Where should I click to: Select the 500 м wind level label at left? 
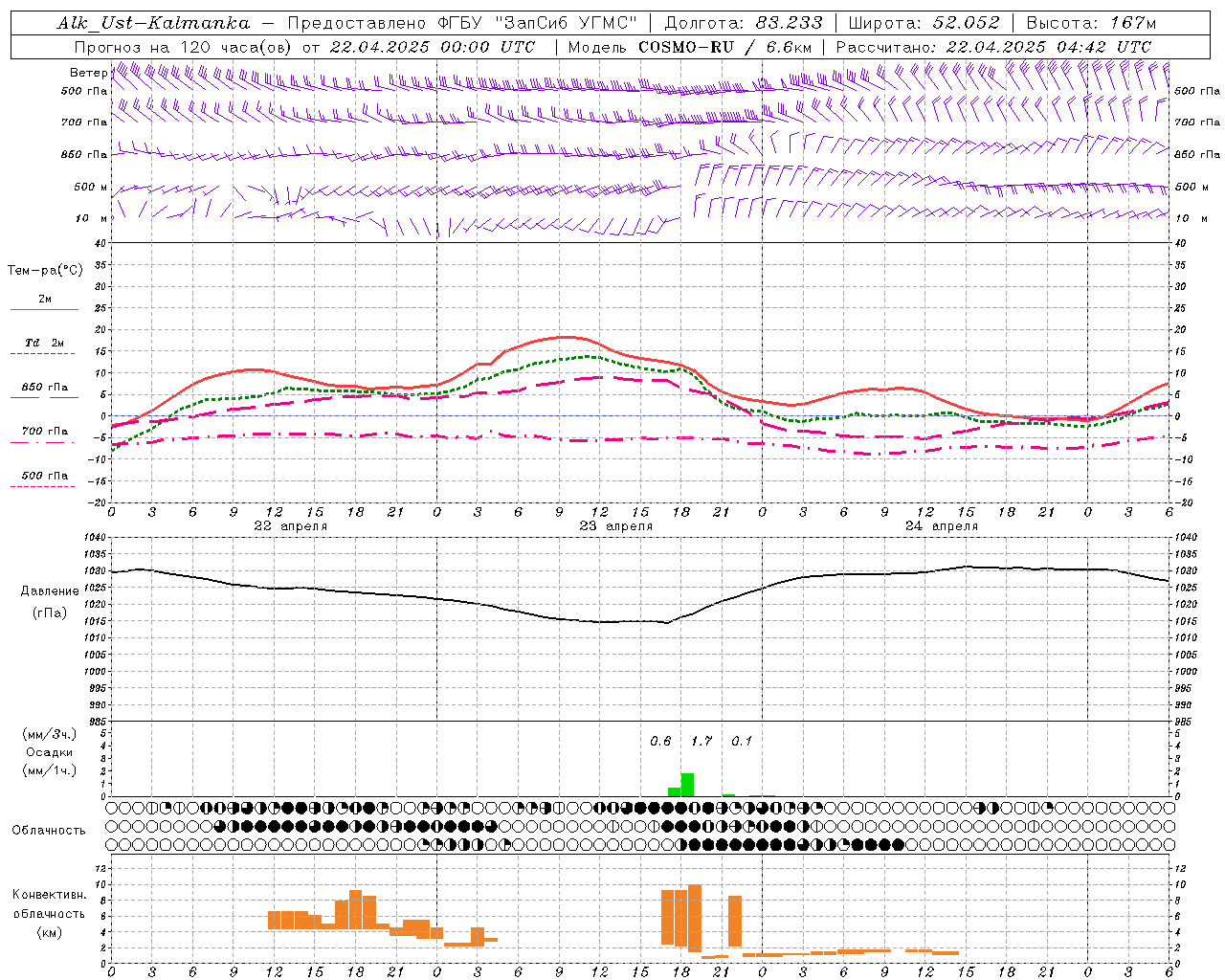91,187
